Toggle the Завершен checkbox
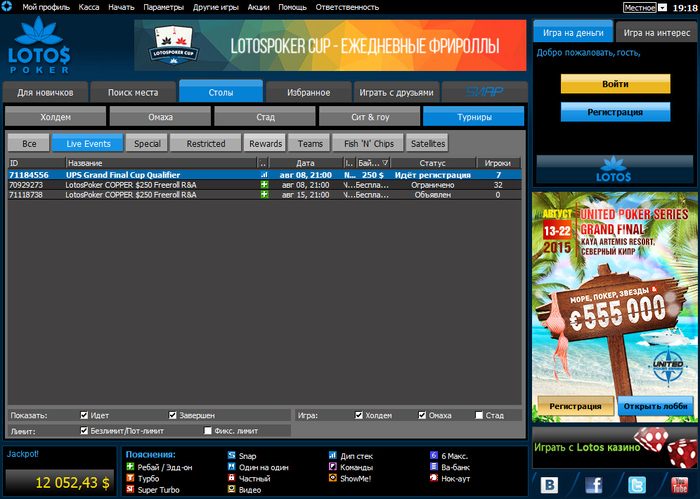Screen dimensions: 700x499 click(172, 415)
